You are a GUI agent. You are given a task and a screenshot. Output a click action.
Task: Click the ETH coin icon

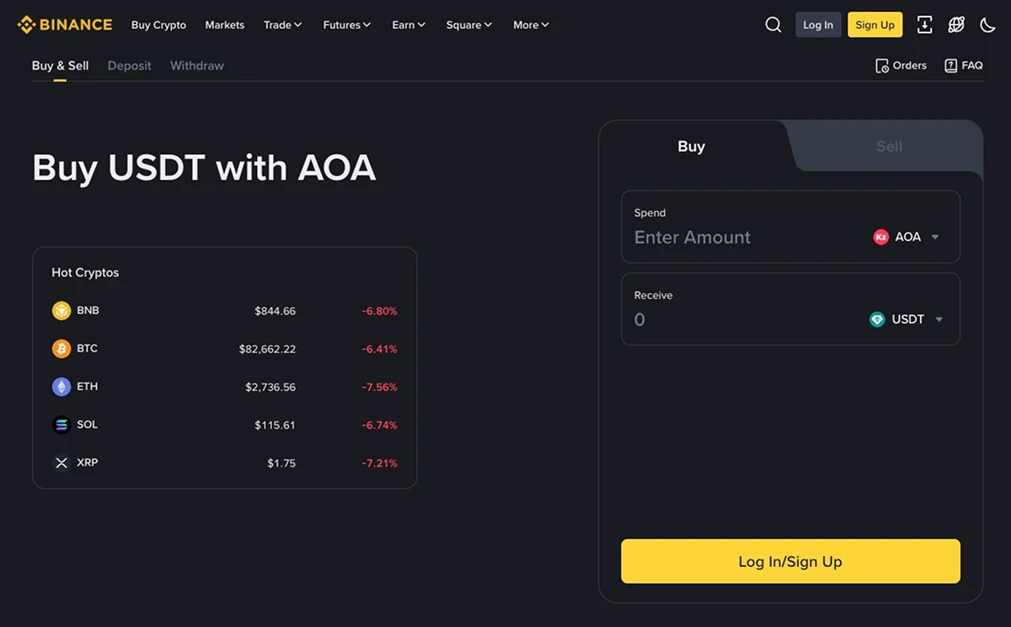(61, 386)
